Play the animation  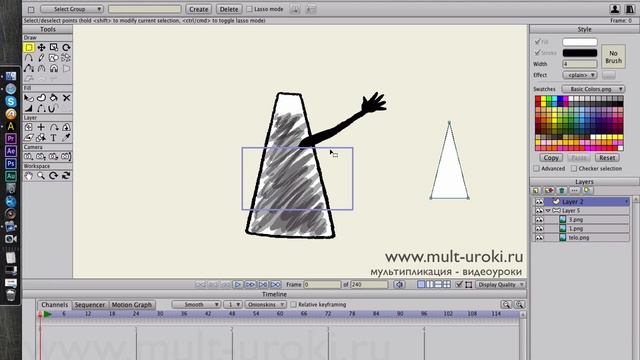point(238,284)
